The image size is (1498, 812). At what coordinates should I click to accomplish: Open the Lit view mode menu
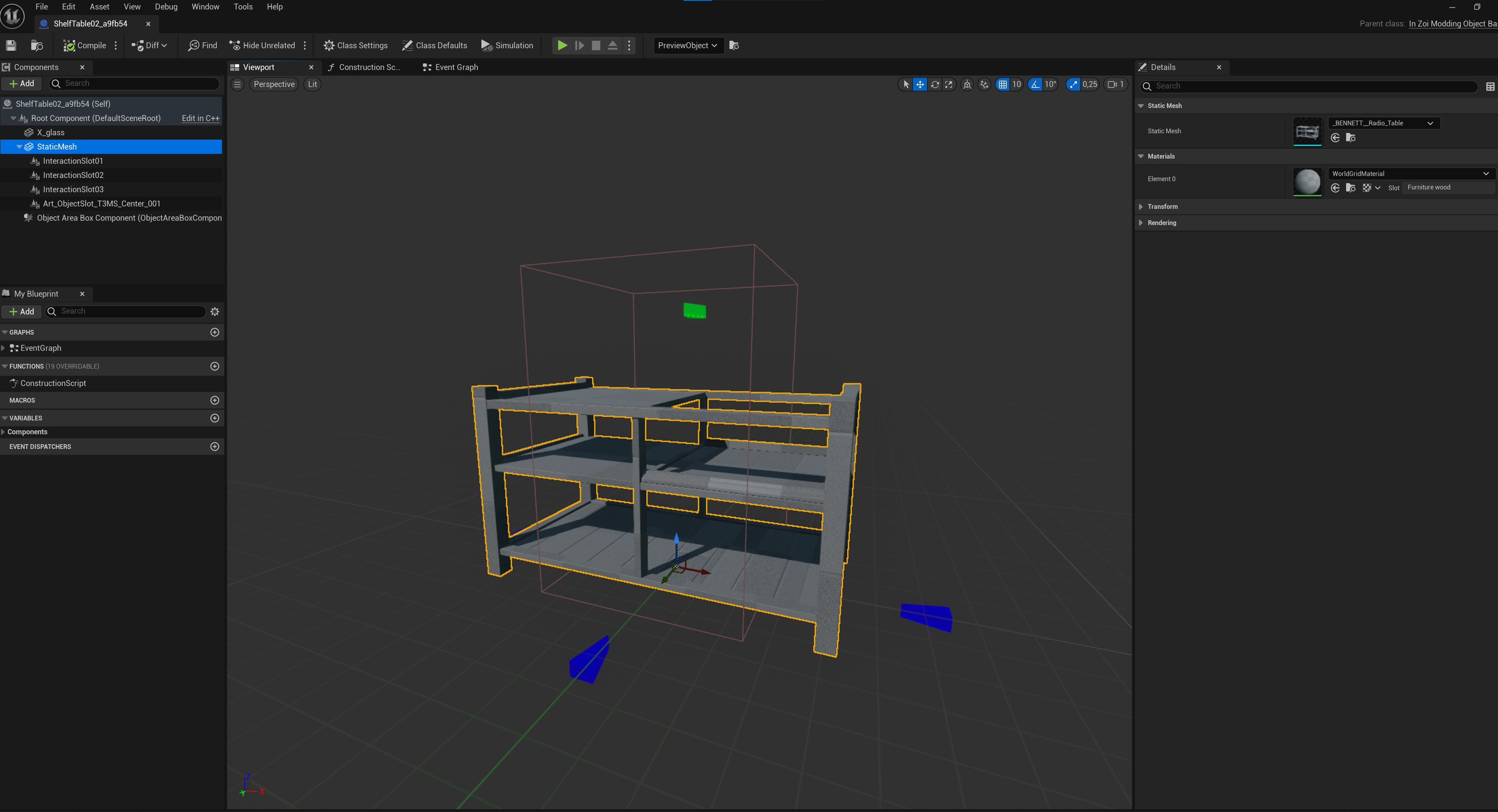tap(312, 84)
